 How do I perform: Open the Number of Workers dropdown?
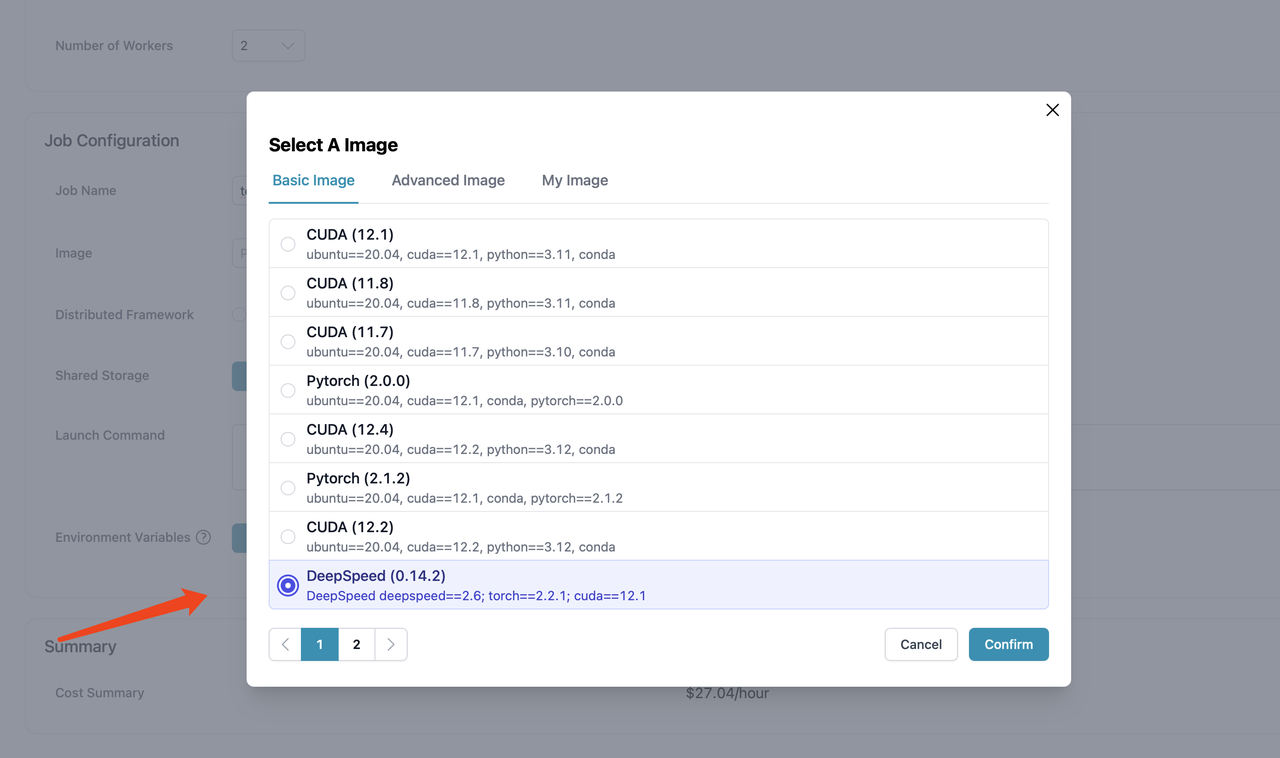point(268,46)
